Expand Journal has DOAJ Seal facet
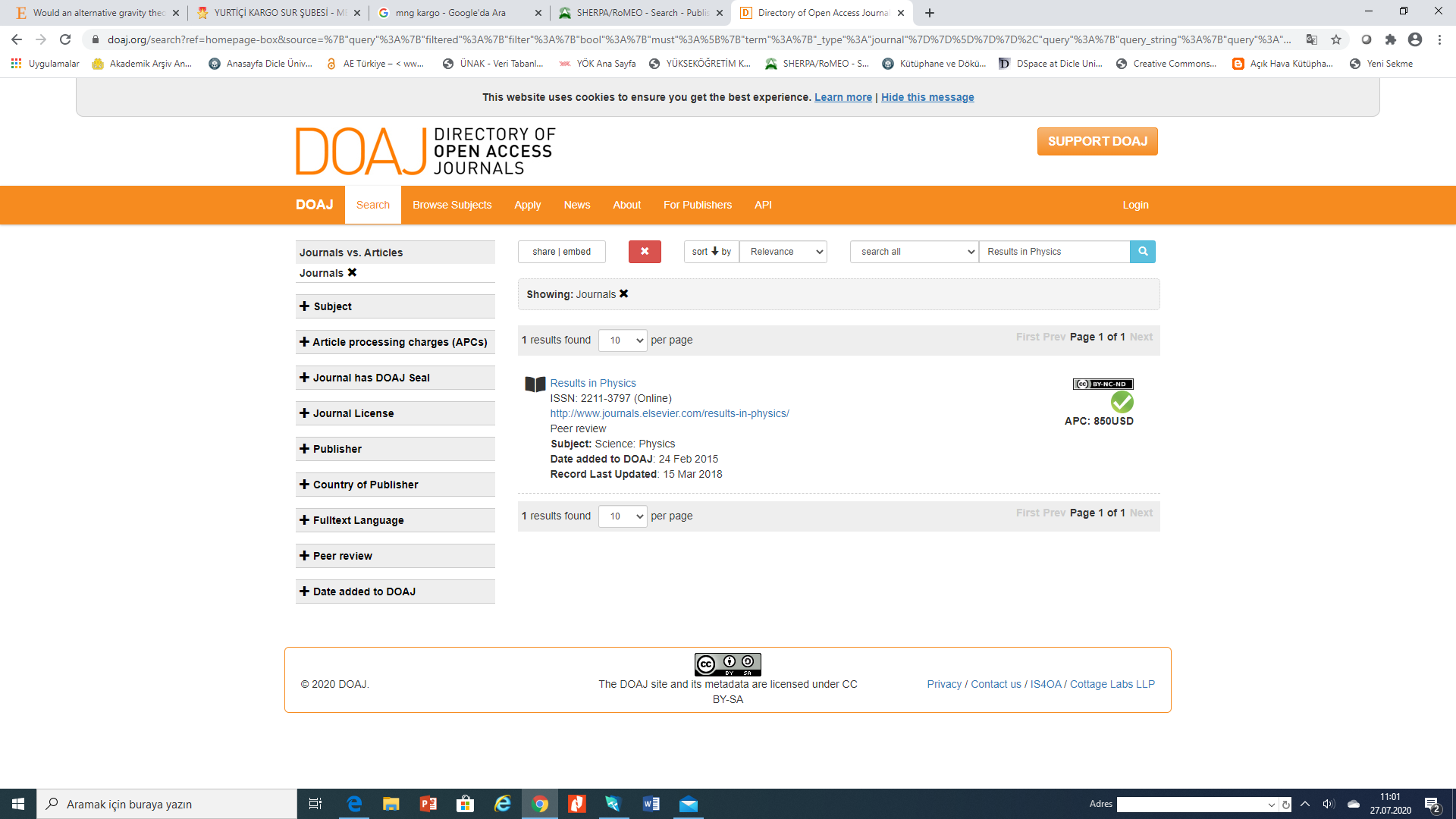 click(395, 378)
